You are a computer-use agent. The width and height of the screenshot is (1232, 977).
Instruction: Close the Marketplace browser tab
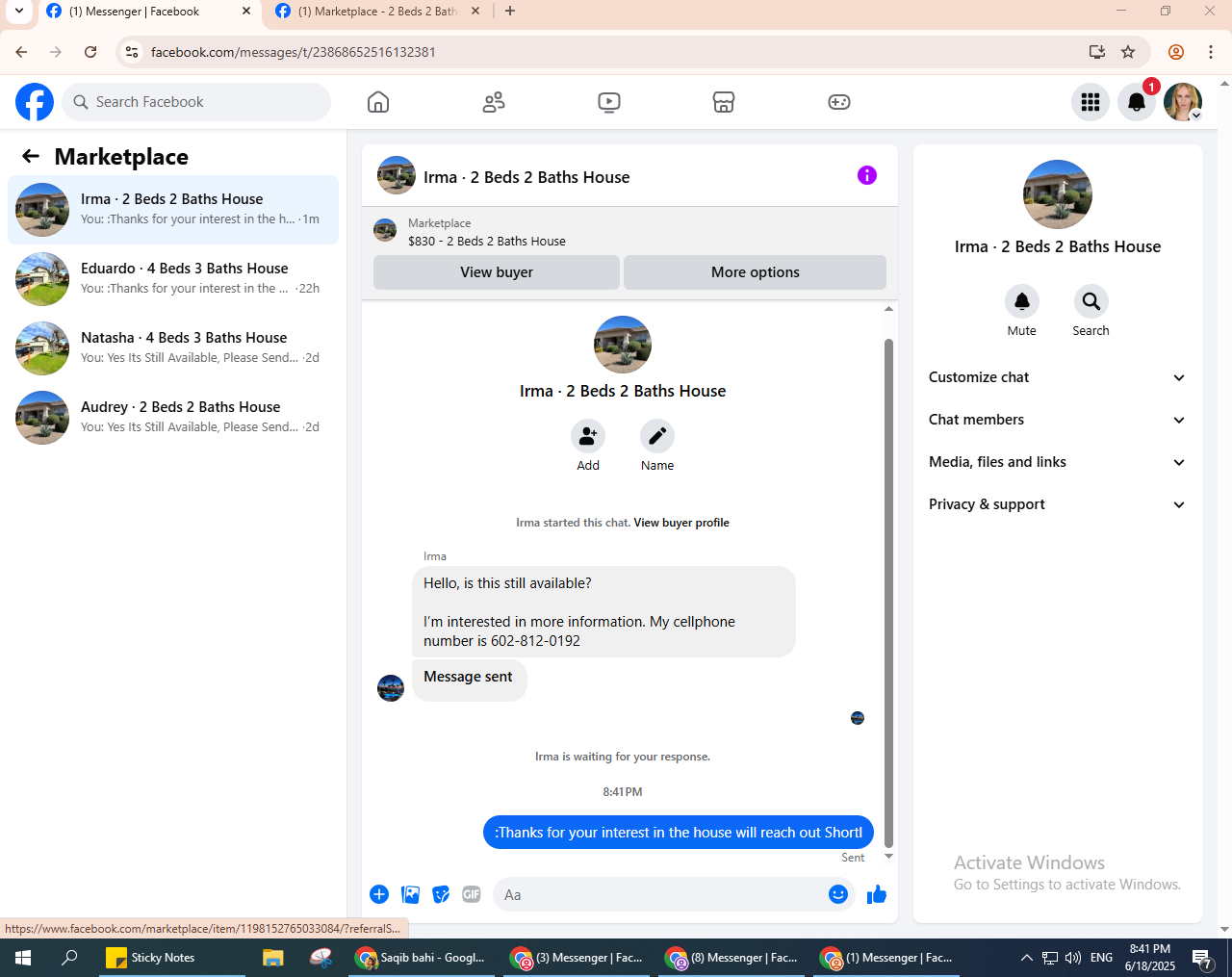[x=475, y=12]
